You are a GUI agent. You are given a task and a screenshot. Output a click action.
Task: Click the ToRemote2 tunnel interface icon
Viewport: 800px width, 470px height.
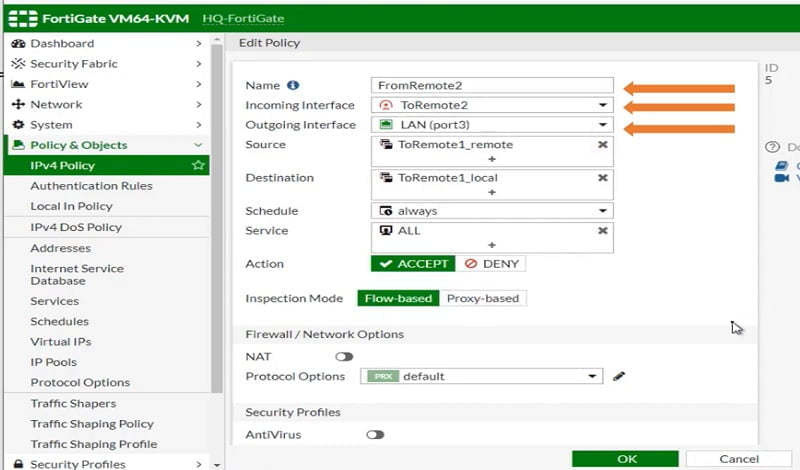[386, 105]
